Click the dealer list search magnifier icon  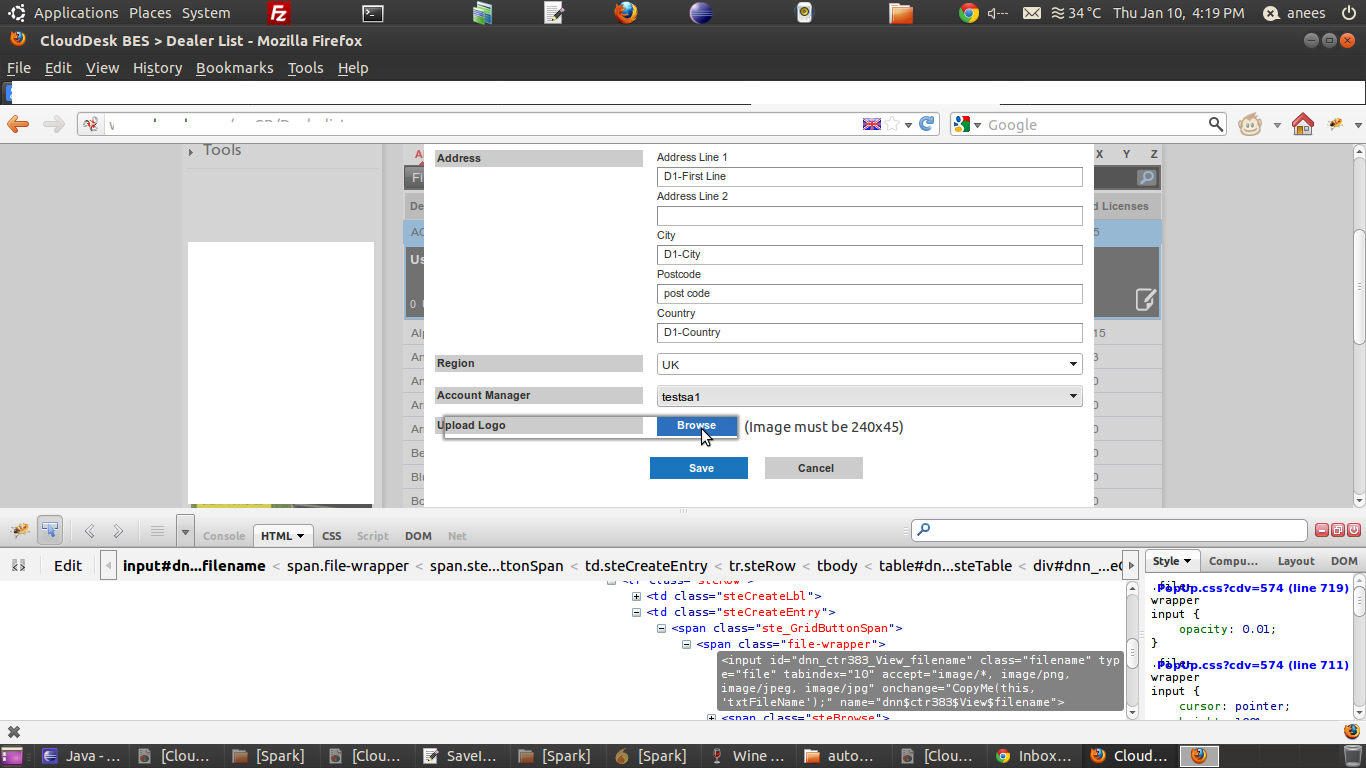tap(1147, 178)
